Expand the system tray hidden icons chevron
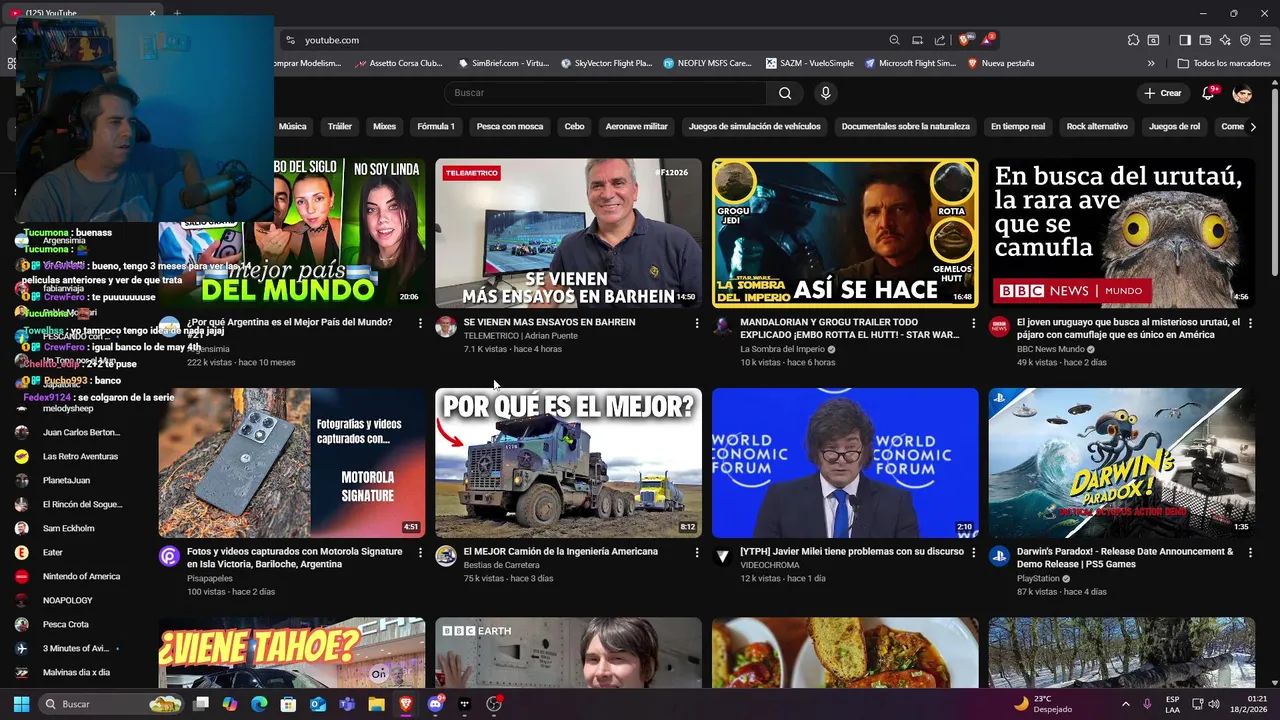 point(1125,704)
